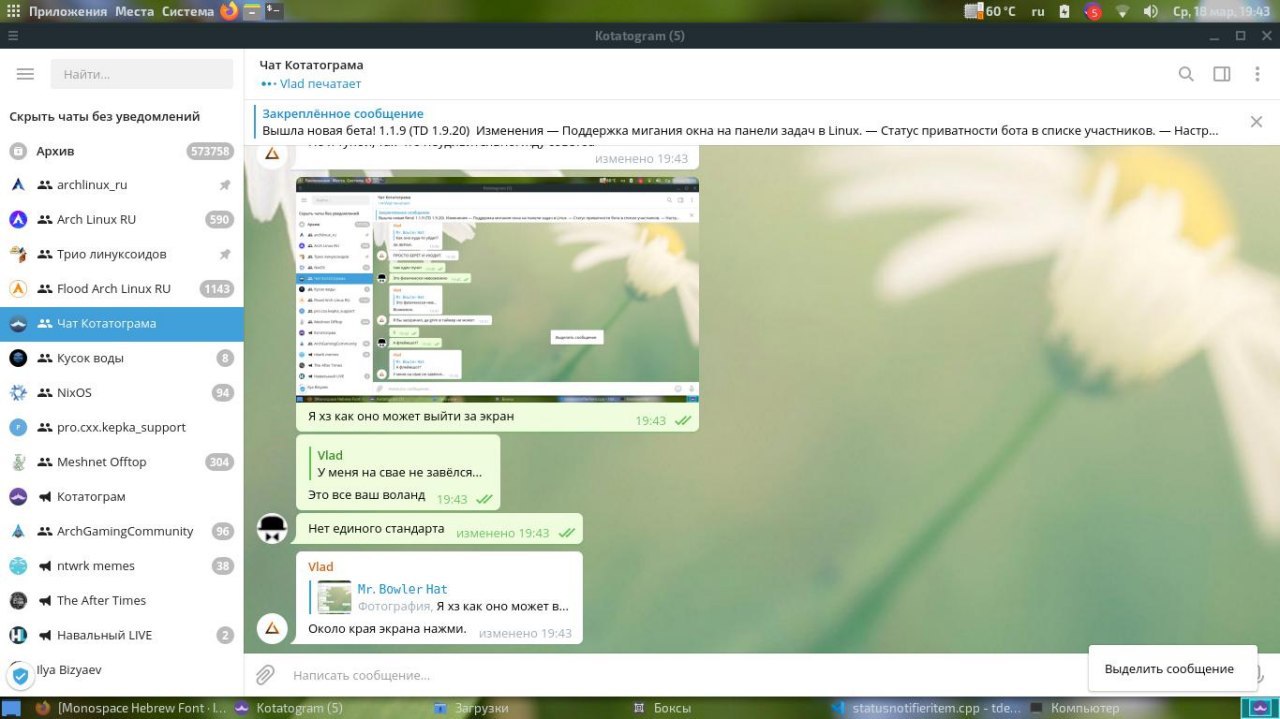Viewport: 1280px width, 719px height.
Task: Open the Система menu in the top panel
Action: point(188,11)
